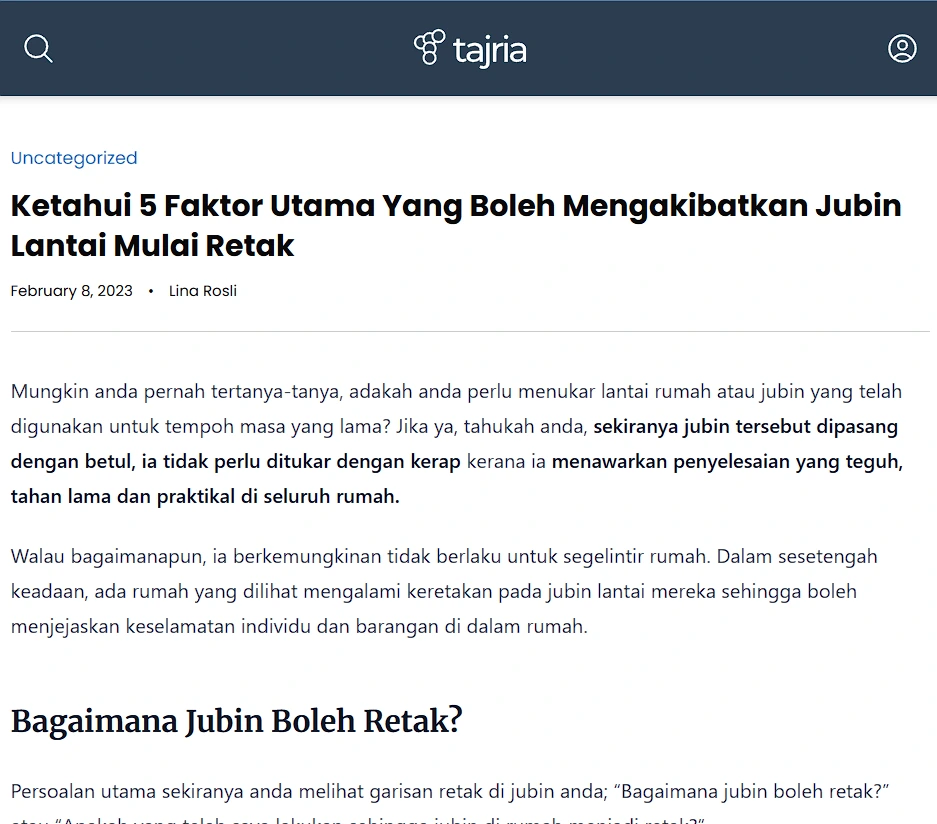
Task: Click the February 8, 2023 publish date
Action: 71,291
